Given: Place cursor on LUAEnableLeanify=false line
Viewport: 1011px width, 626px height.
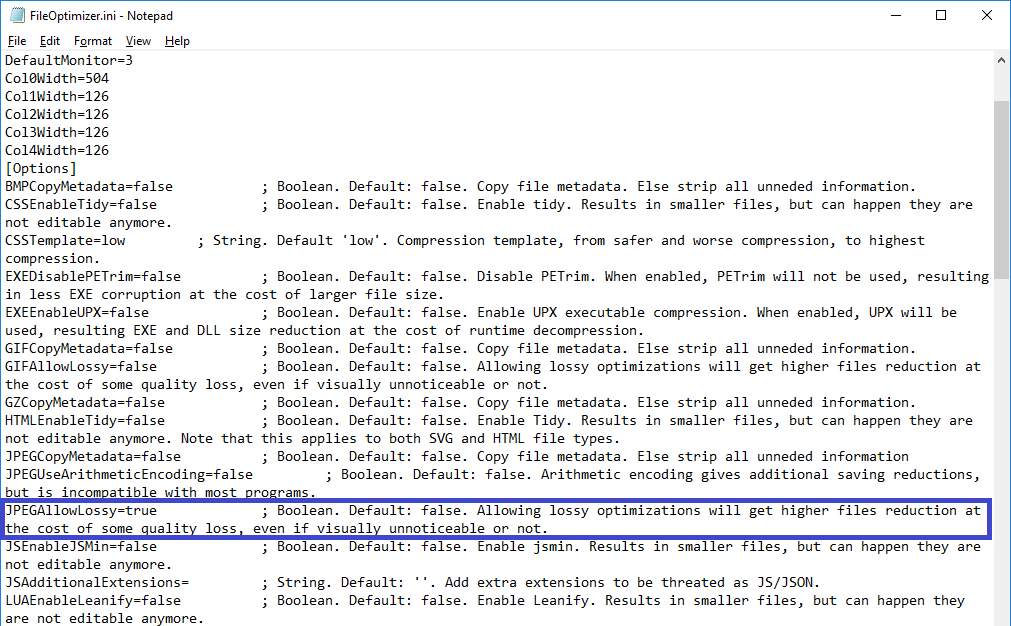Looking at the screenshot, I should pyautogui.click(x=92, y=601).
